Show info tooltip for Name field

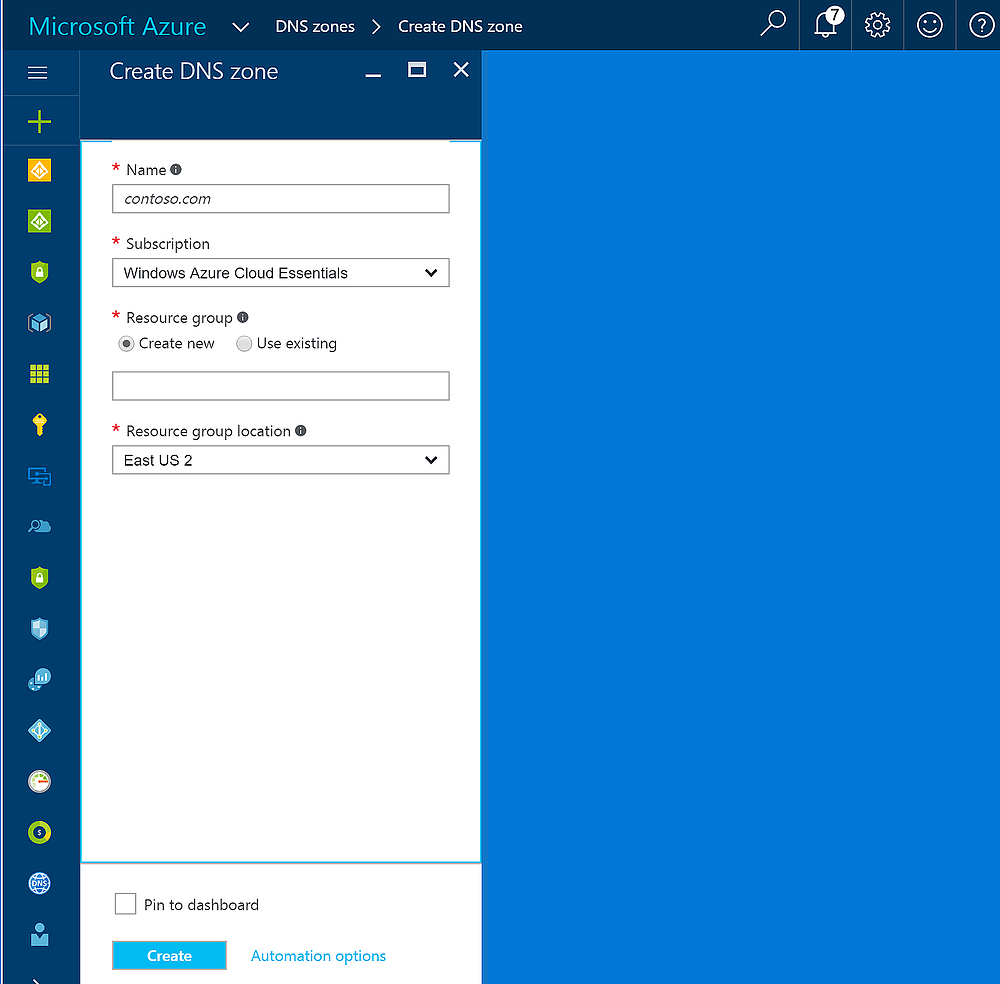pyautogui.click(x=176, y=170)
